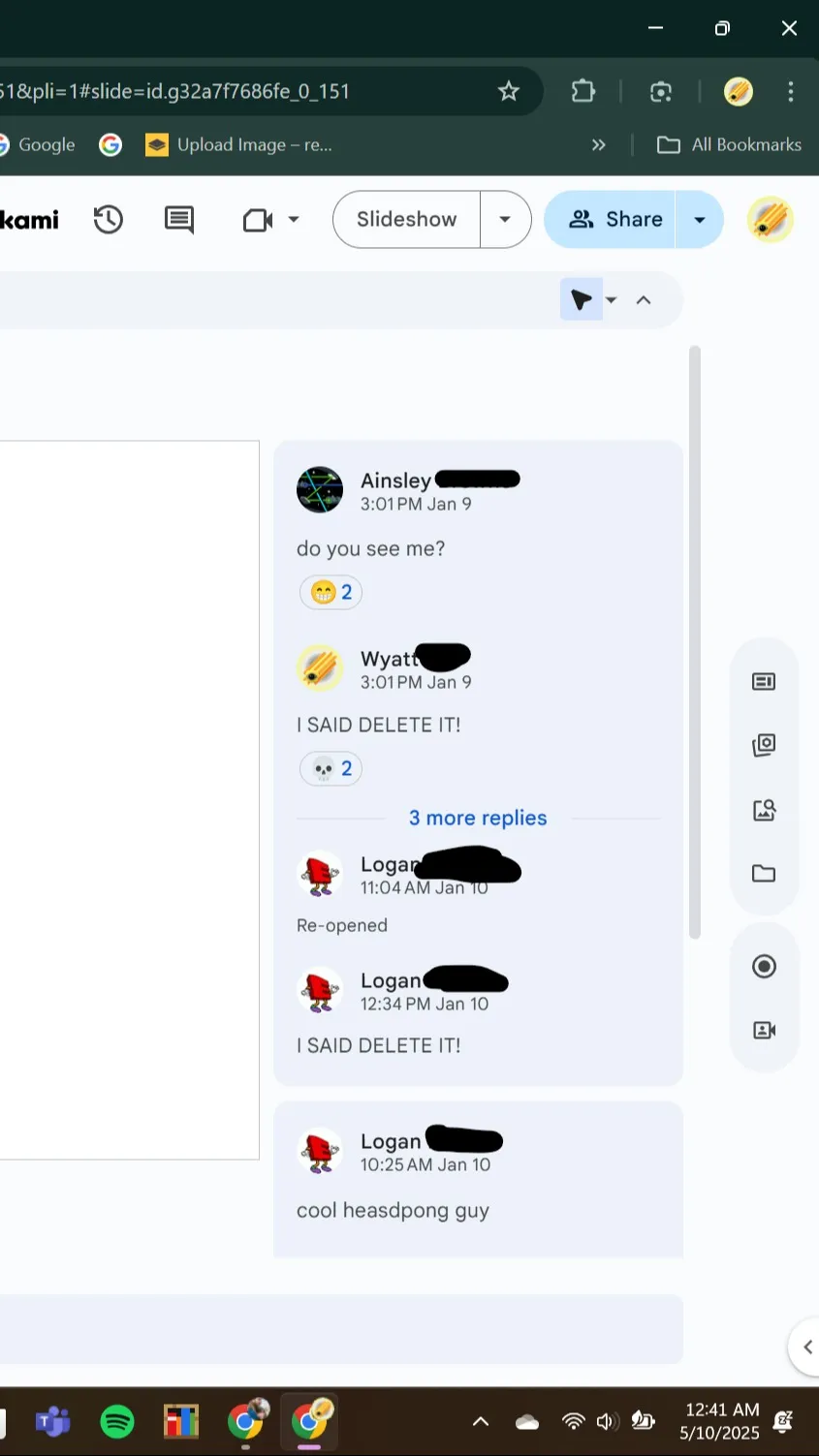Image resolution: width=819 pixels, height=1456 pixels.
Task: Open Spotify from taskbar
Action: pos(117,1421)
